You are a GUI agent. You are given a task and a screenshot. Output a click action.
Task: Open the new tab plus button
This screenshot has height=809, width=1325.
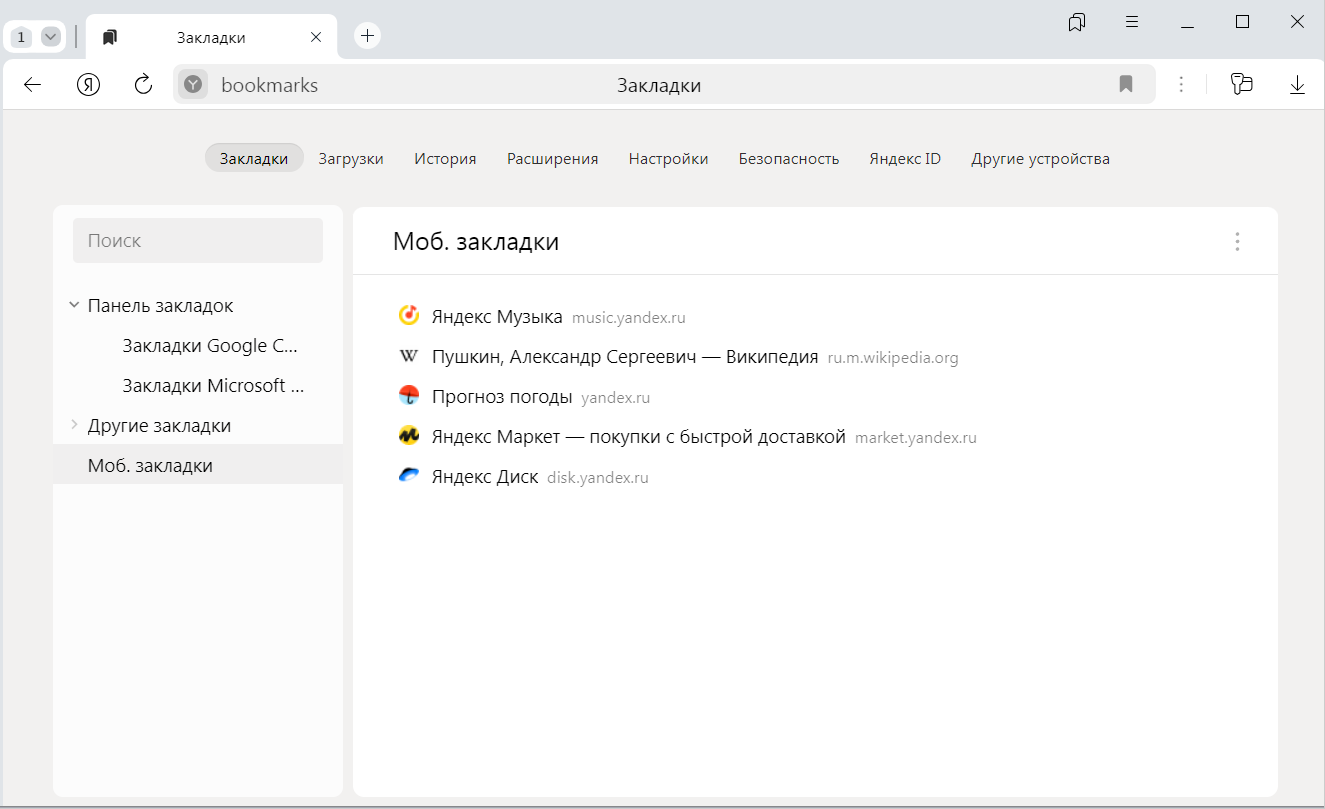click(x=368, y=37)
